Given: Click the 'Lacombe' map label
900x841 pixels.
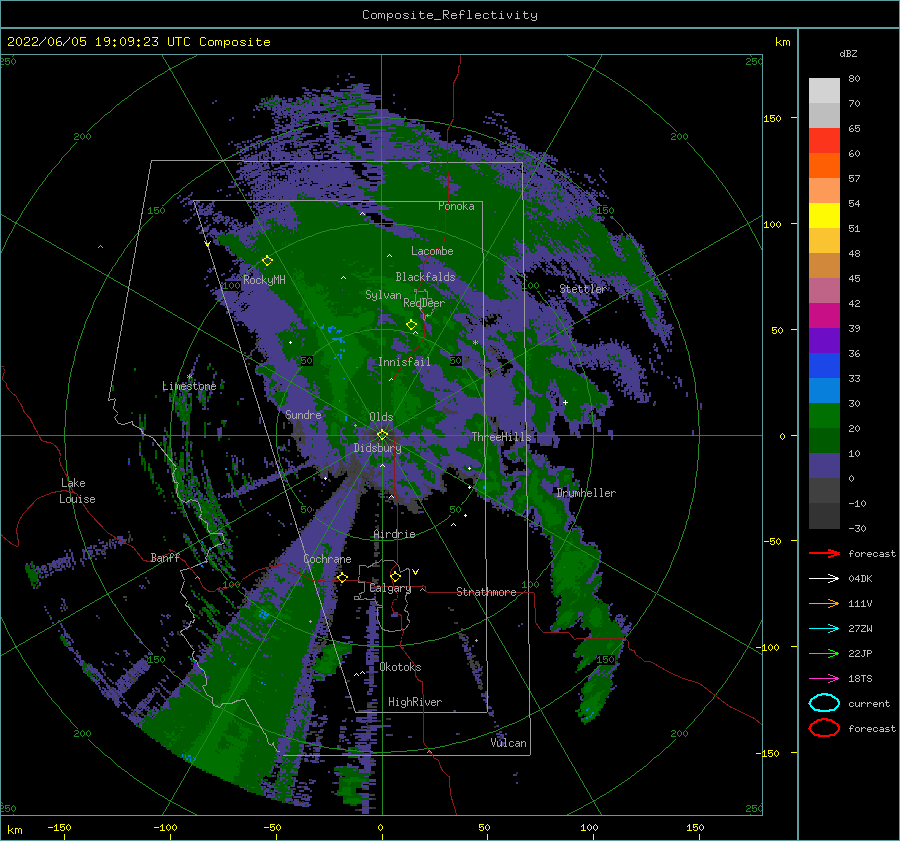Looking at the screenshot, I should click(x=432, y=251).
